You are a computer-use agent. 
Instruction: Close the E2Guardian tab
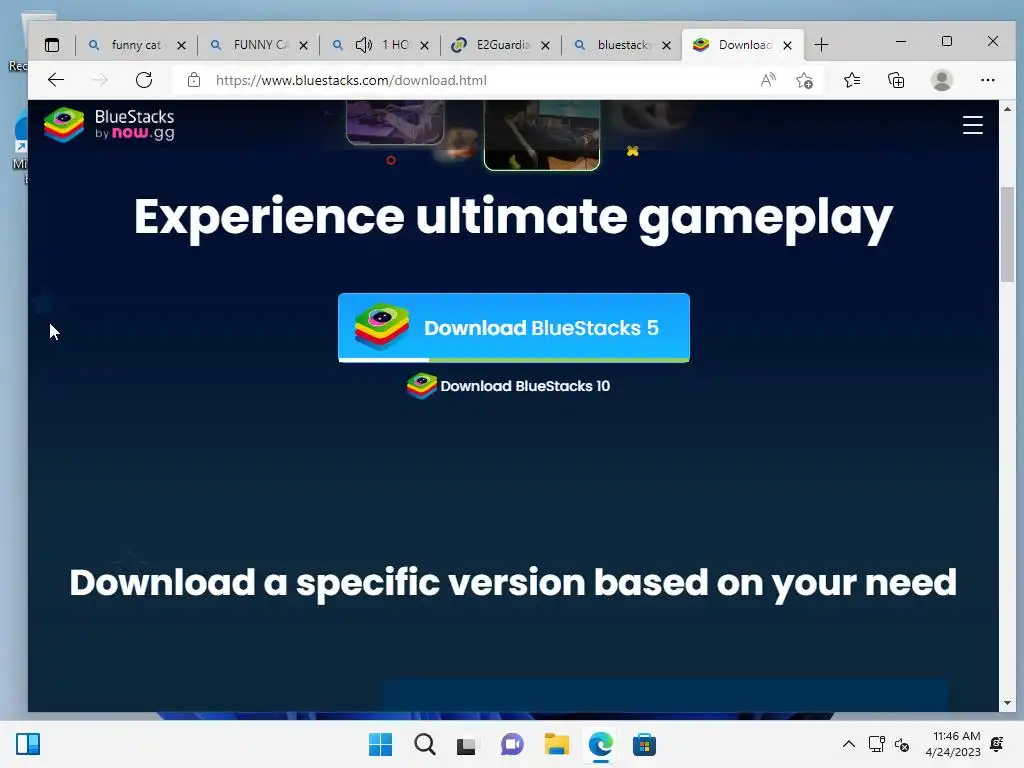point(545,46)
